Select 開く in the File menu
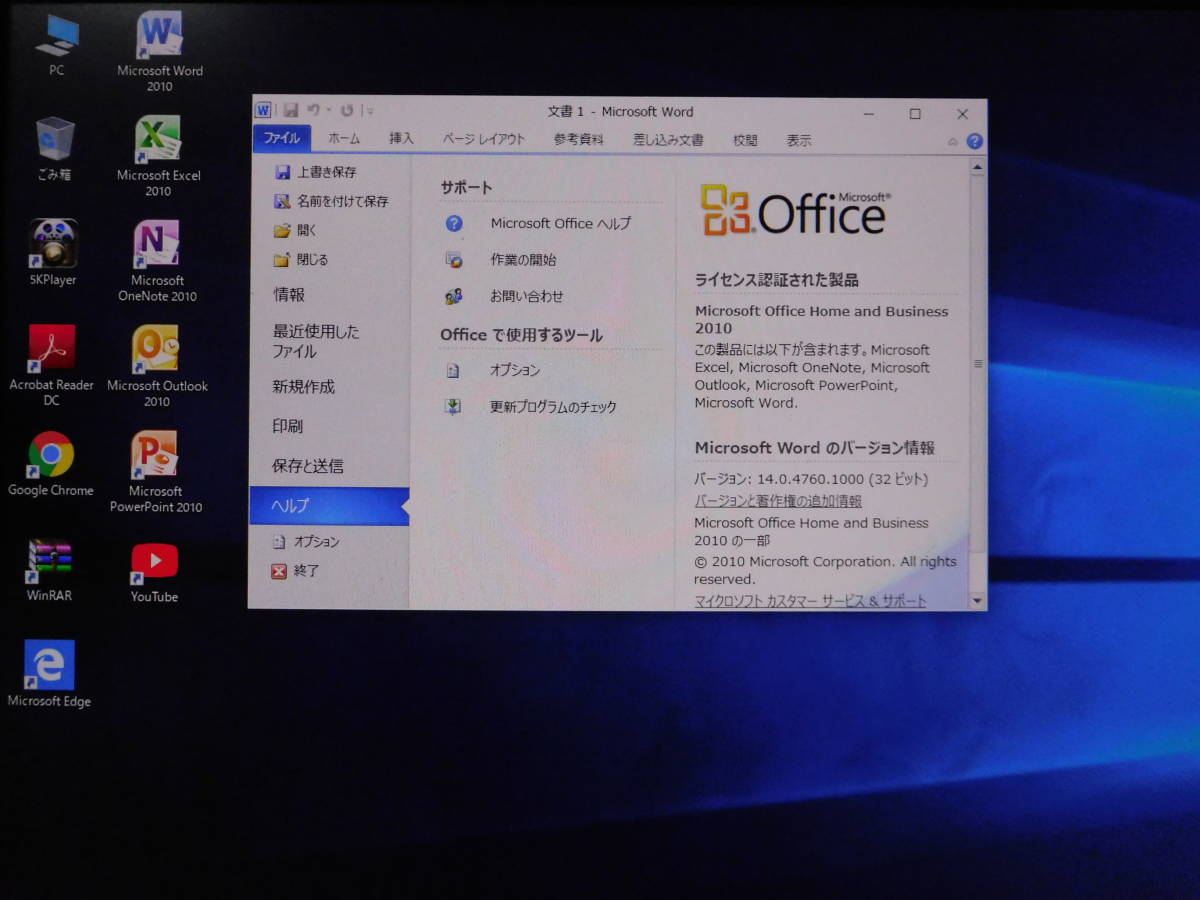This screenshot has width=1200, height=900. [295, 230]
